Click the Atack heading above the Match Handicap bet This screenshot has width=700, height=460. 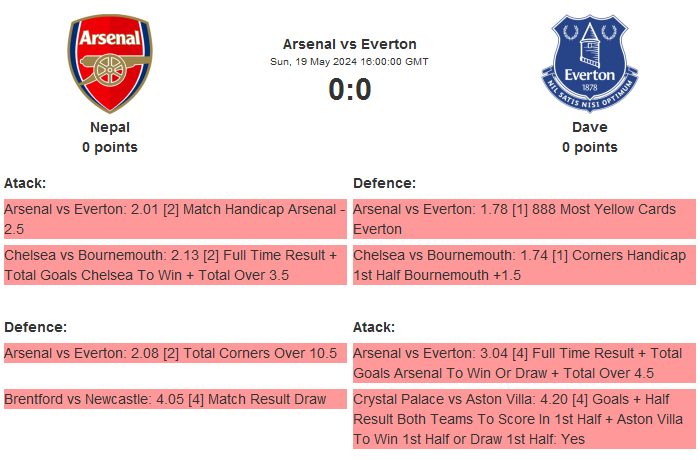coord(25,183)
